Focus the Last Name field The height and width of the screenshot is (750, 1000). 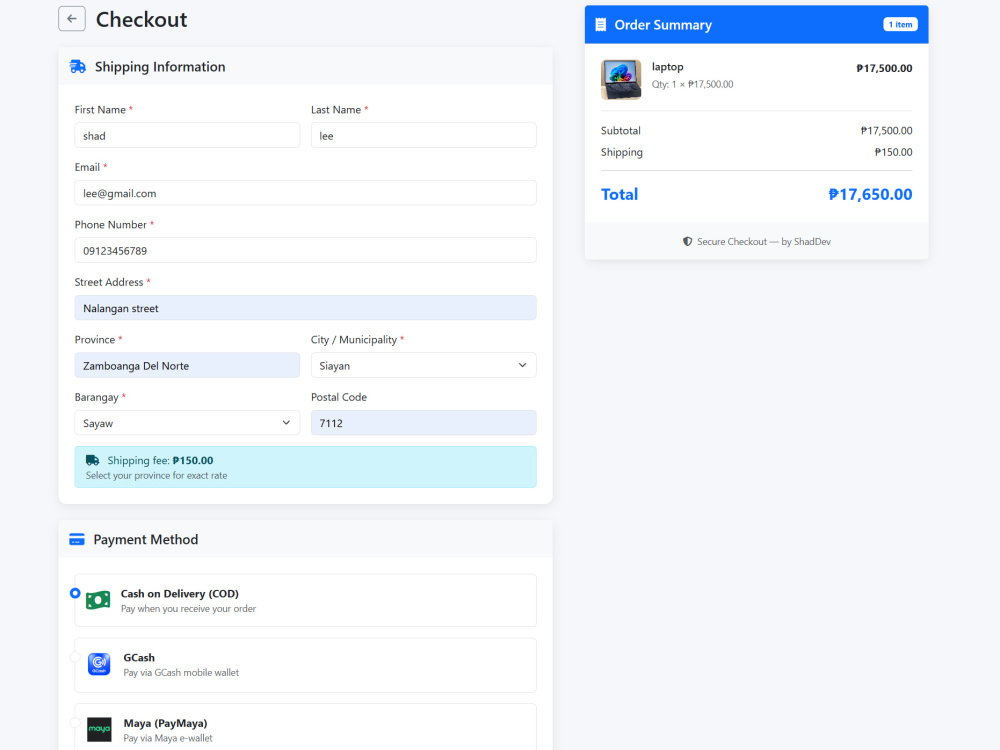click(x=423, y=135)
